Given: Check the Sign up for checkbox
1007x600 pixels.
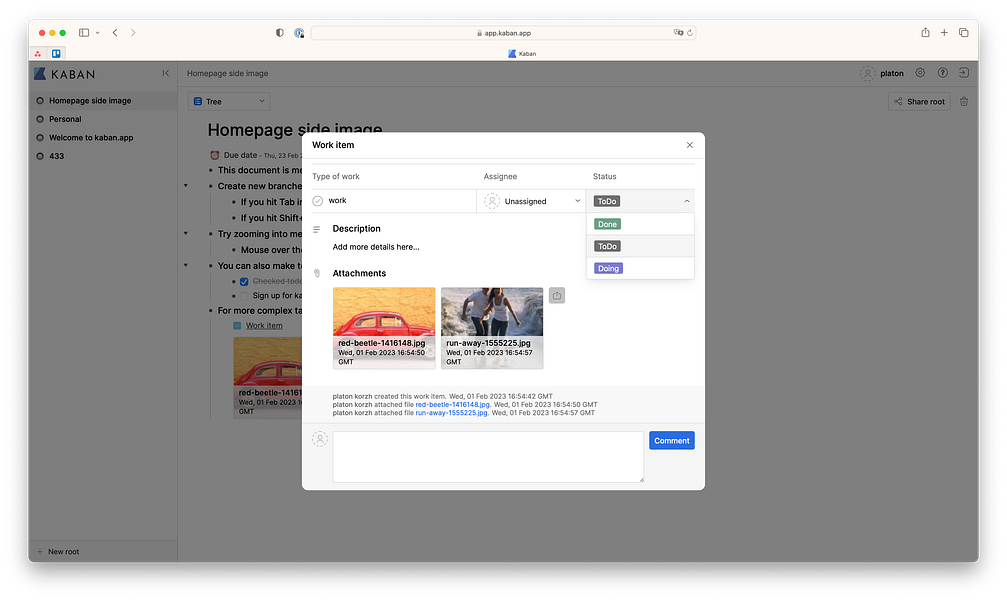Looking at the screenshot, I should pyautogui.click(x=244, y=296).
